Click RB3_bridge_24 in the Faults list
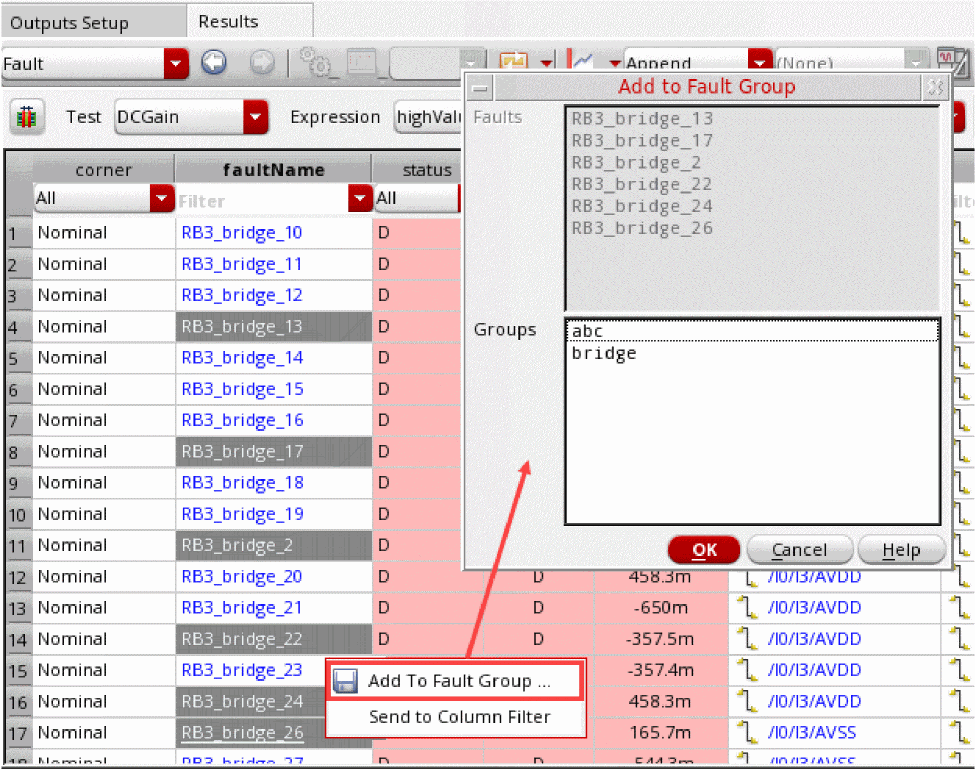The image size is (975, 770). [x=642, y=206]
